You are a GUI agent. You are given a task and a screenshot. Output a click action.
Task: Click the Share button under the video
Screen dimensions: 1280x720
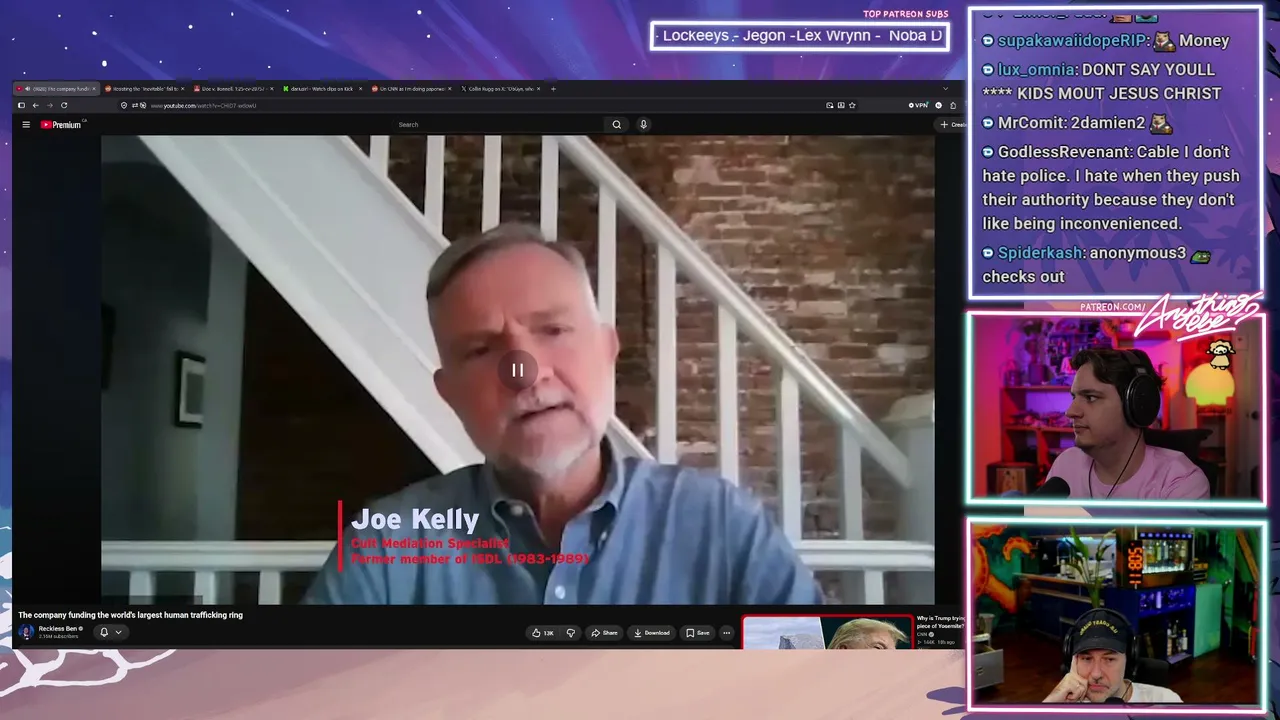[604, 633]
